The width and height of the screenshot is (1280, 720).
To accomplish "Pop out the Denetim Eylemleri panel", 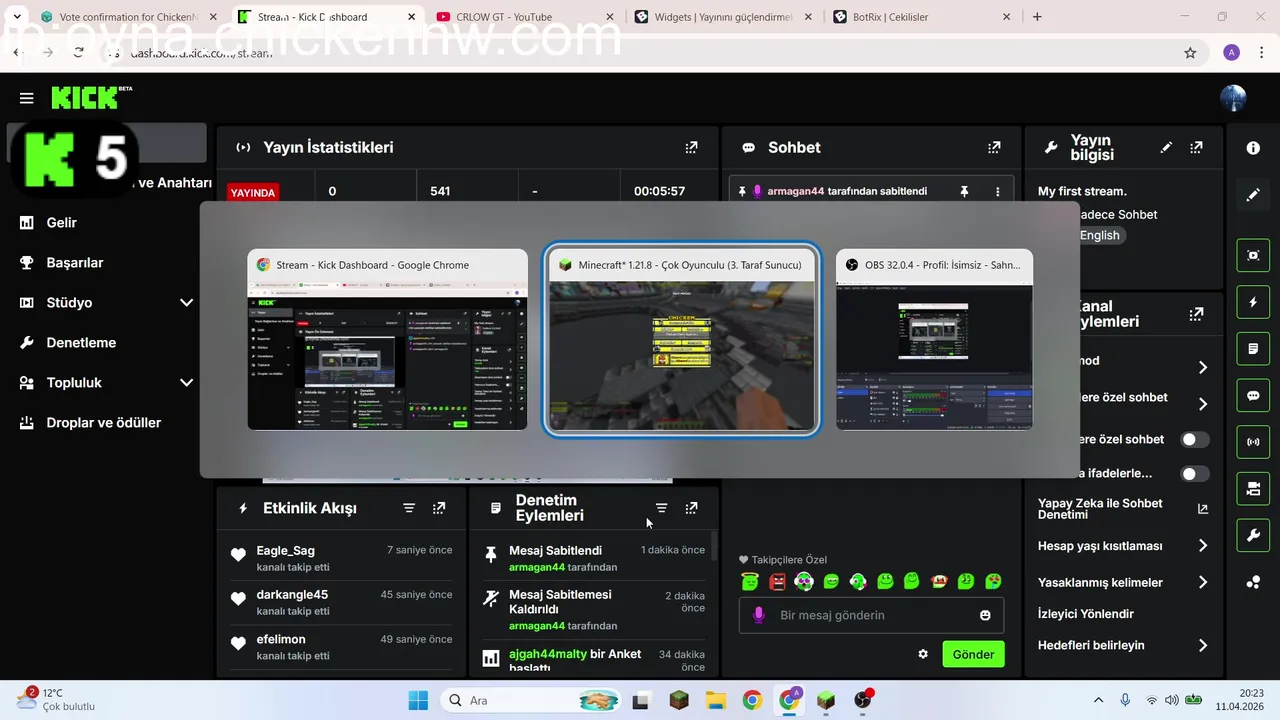I will pos(691,508).
